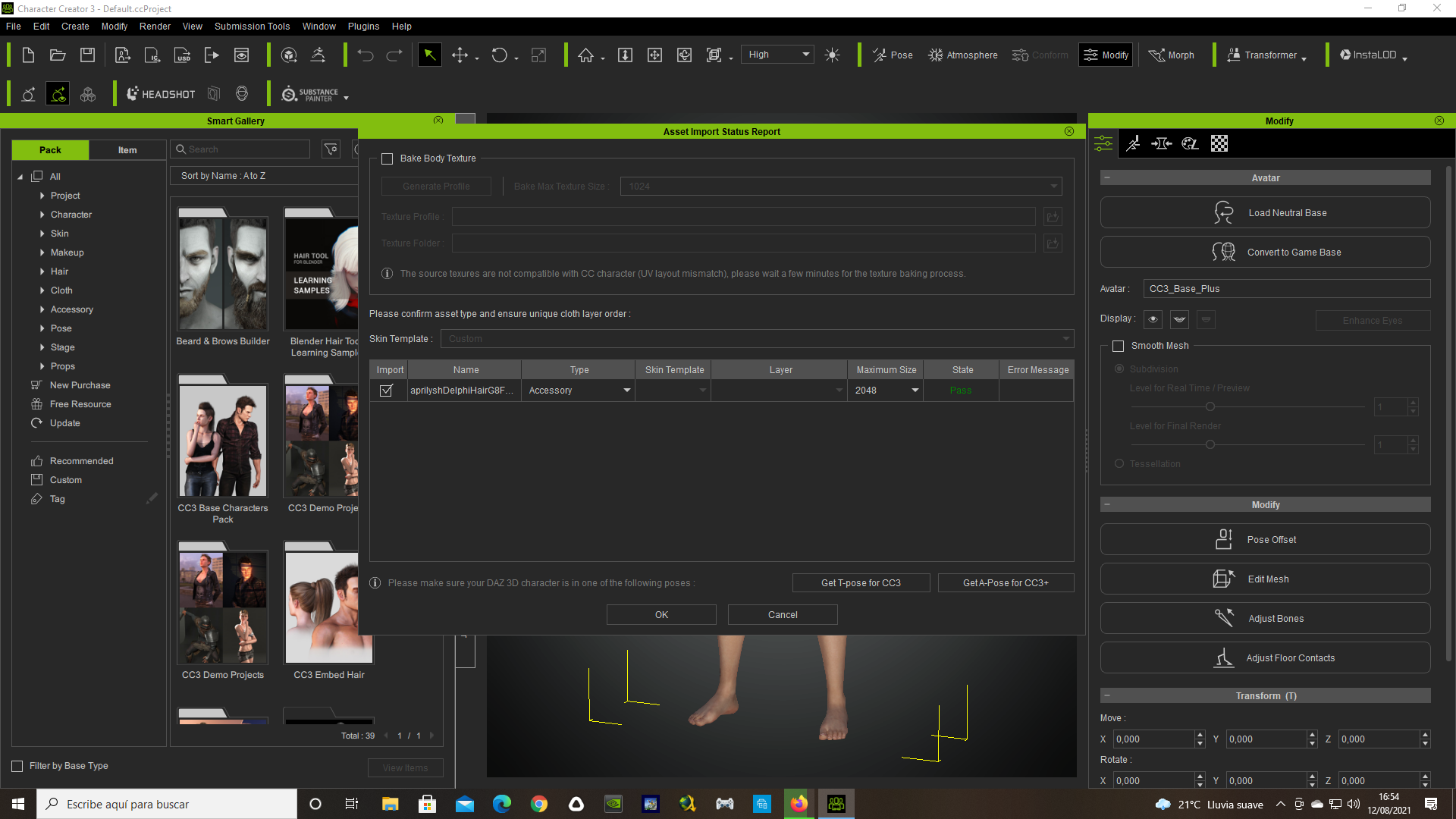
Task: Open the File menu
Action: 14,26
